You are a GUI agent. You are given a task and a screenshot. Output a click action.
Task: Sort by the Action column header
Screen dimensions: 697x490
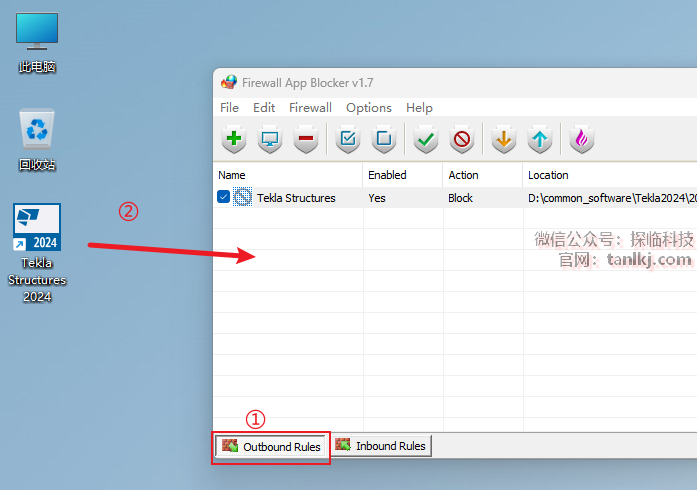tap(483, 175)
